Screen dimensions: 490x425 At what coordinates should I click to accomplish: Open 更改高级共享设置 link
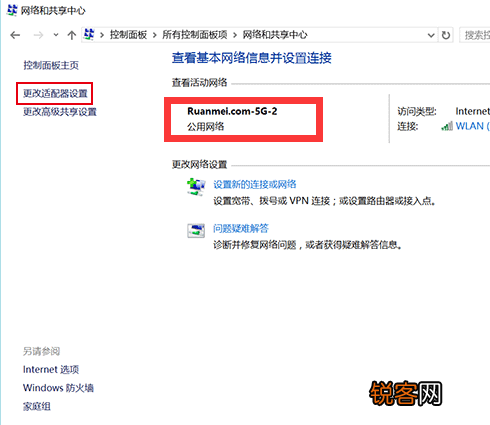[x=60, y=112]
